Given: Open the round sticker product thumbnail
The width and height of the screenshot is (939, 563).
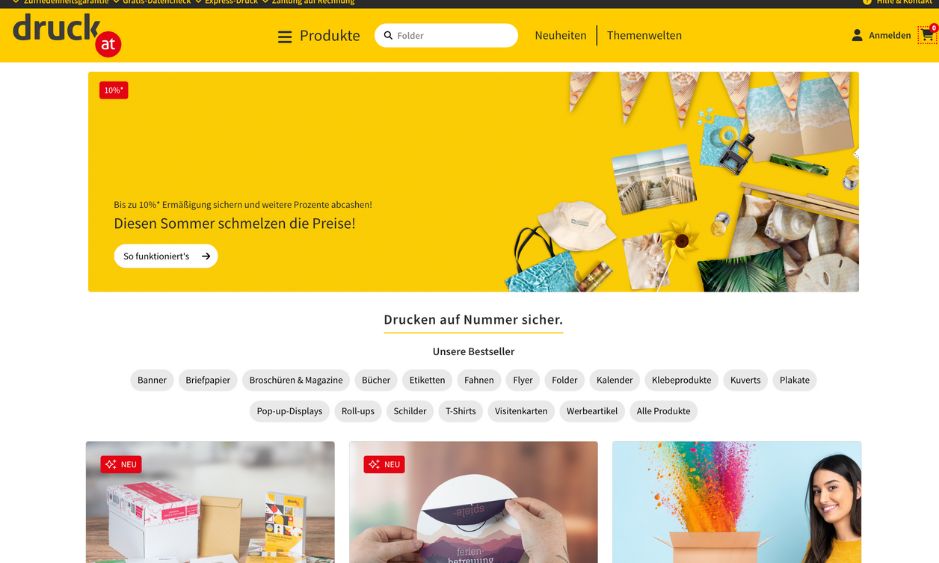Looking at the screenshot, I should 473,502.
